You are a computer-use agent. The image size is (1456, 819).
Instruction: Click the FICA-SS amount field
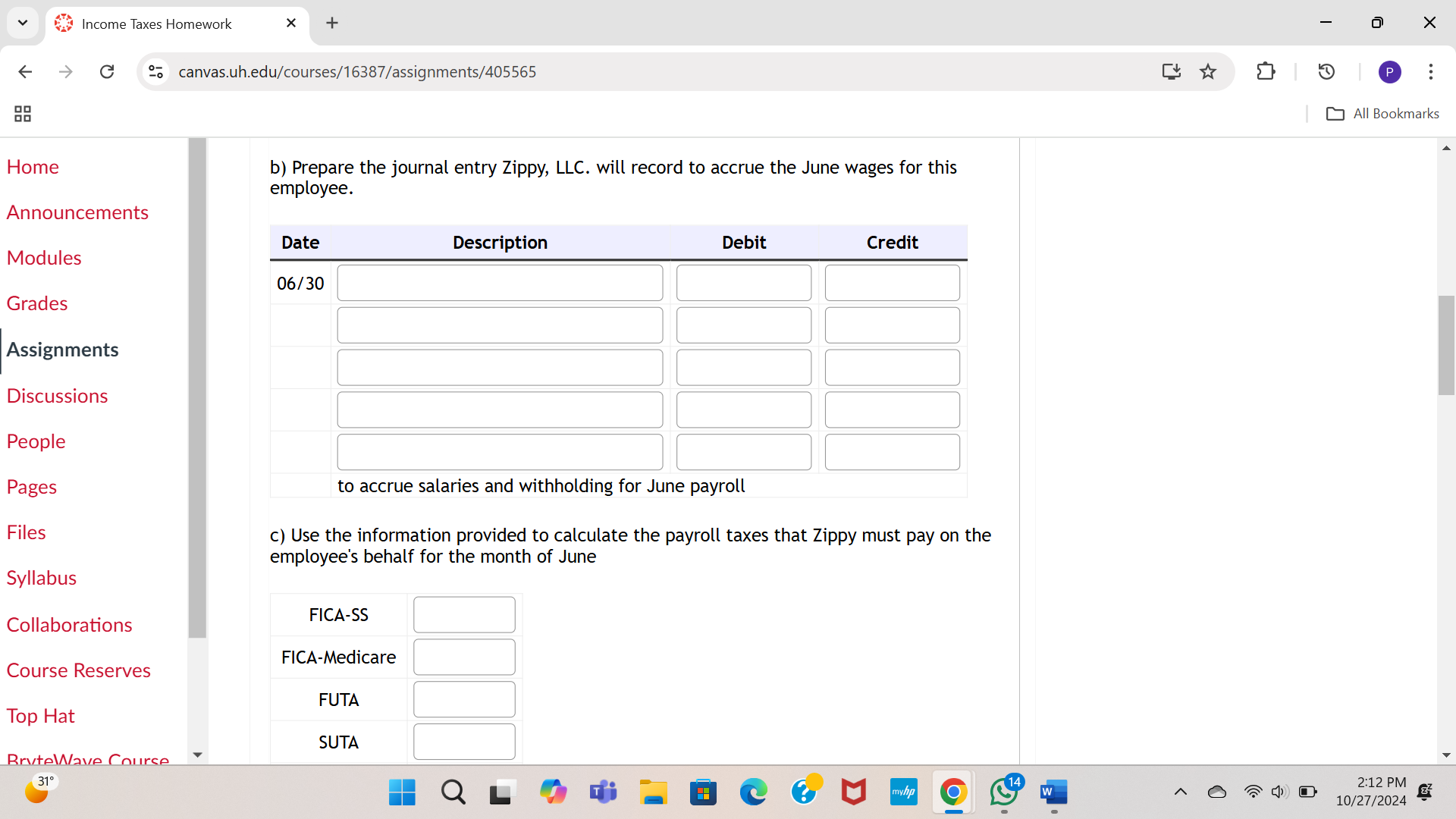464,615
